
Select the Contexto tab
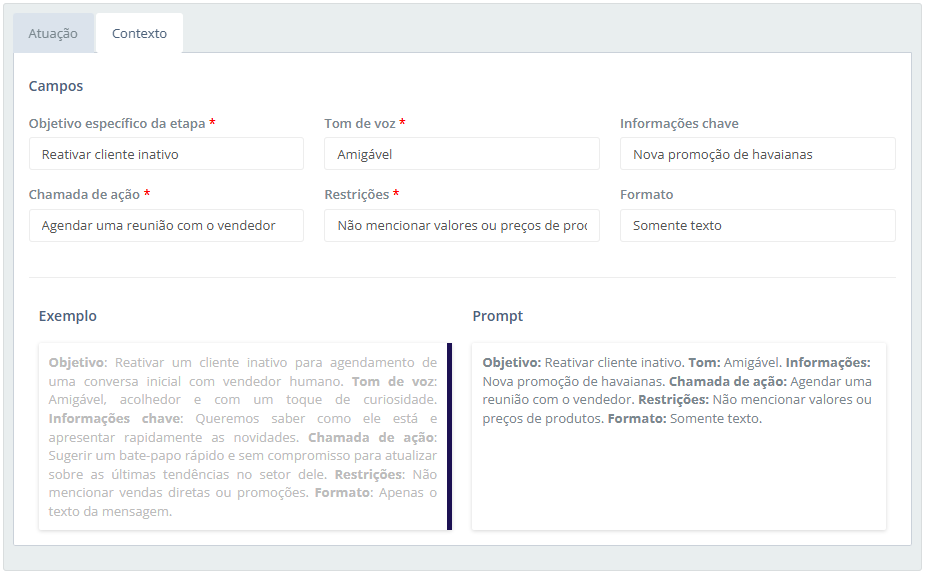139,33
